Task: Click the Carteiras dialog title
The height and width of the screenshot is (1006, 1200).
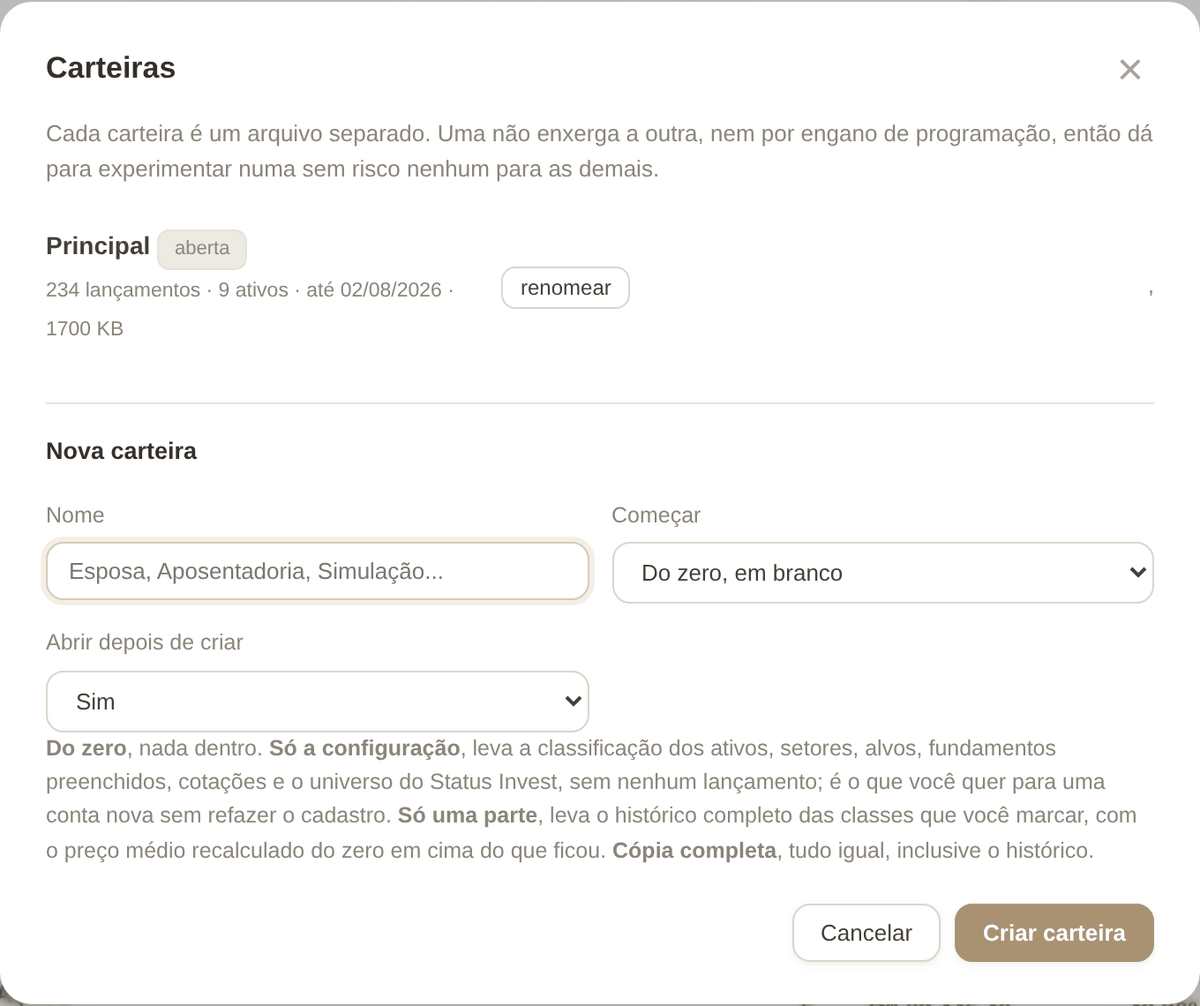Action: point(111,68)
